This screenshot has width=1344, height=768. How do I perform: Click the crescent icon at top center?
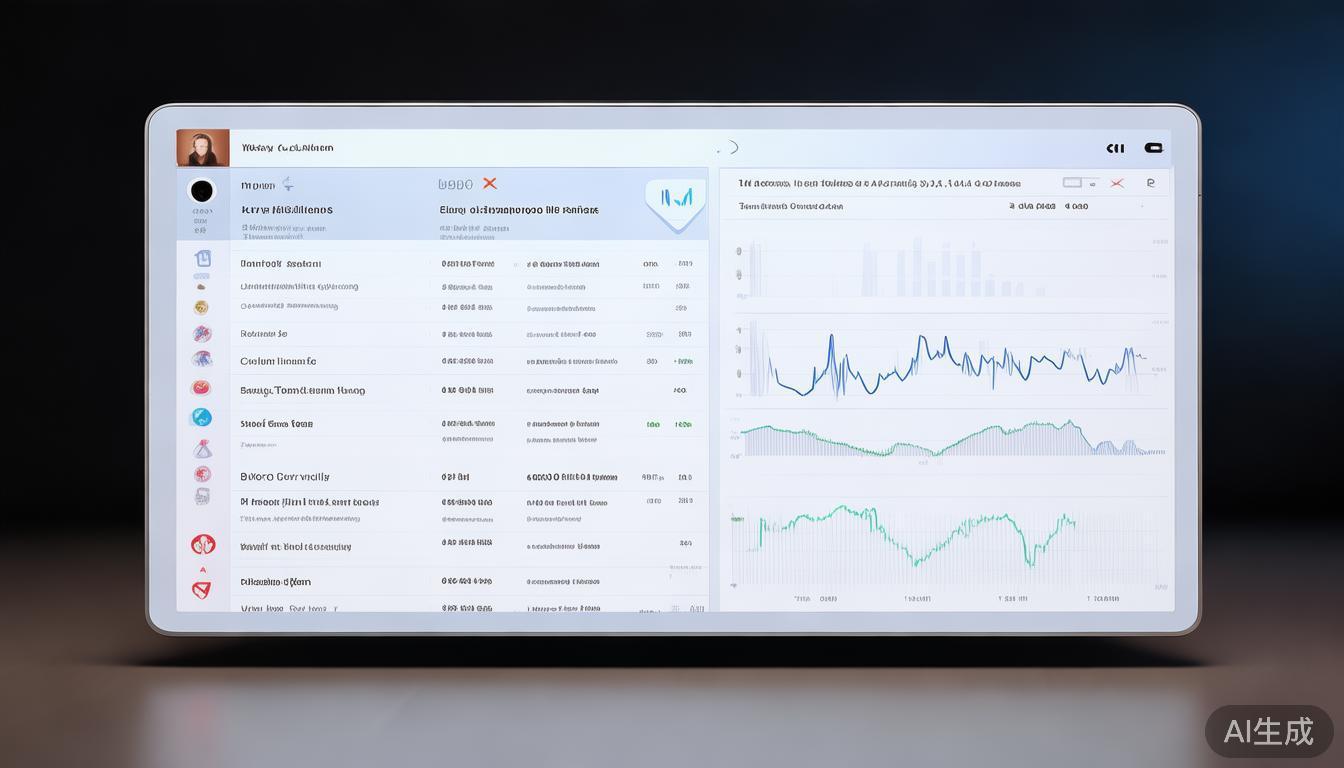[732, 148]
